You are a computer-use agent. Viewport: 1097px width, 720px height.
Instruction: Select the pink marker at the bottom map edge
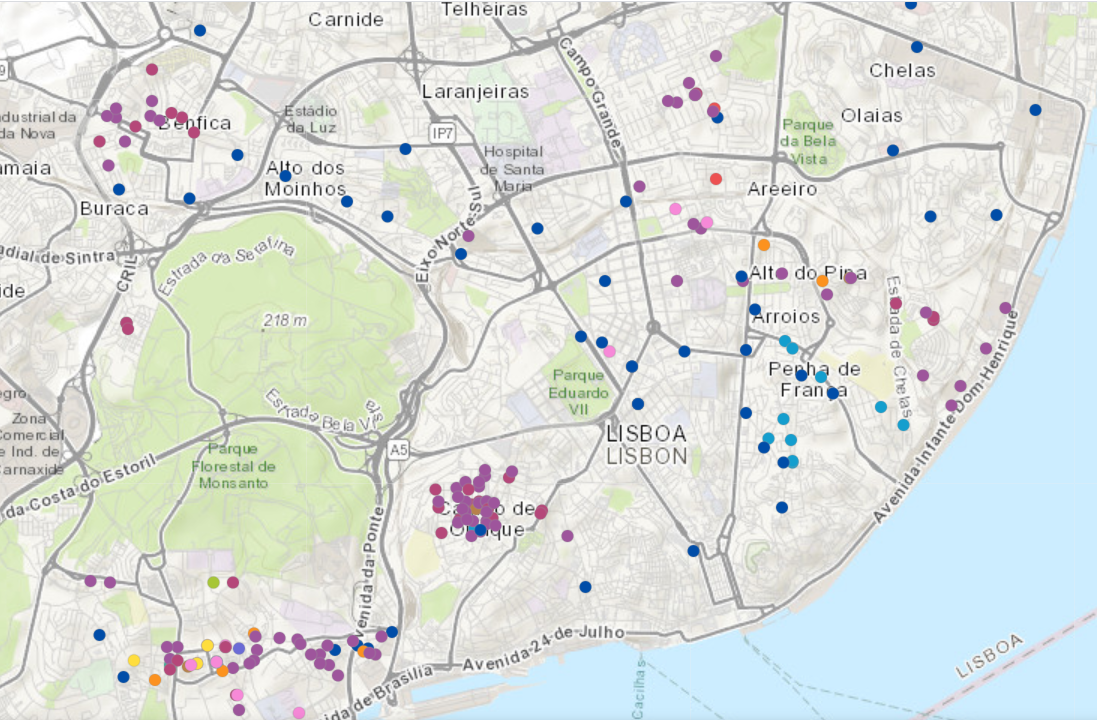point(298,713)
